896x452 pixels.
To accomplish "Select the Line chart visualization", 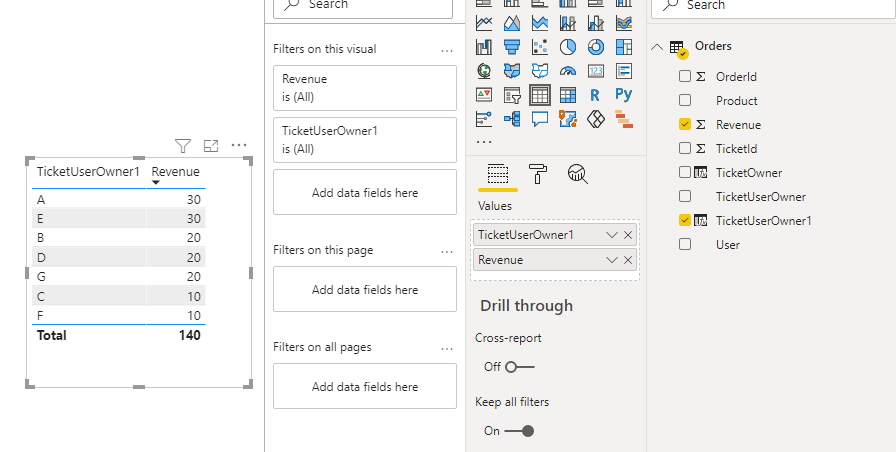I will point(484,23).
